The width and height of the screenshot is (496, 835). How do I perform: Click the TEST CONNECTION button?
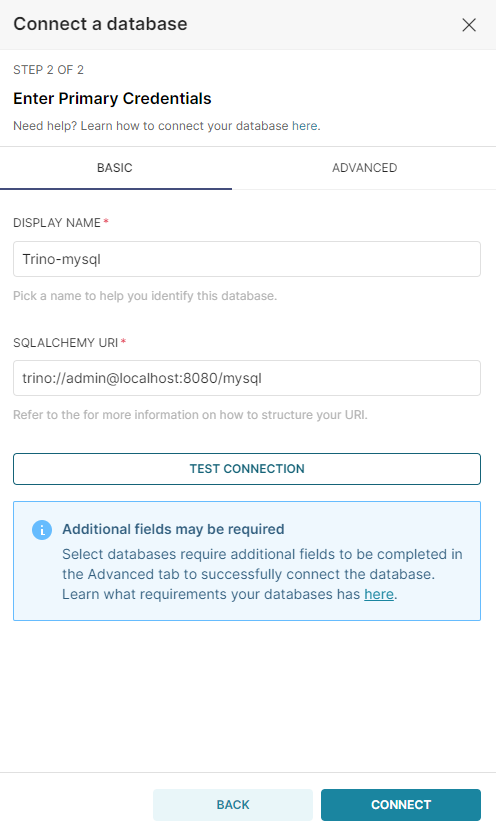[x=247, y=469]
